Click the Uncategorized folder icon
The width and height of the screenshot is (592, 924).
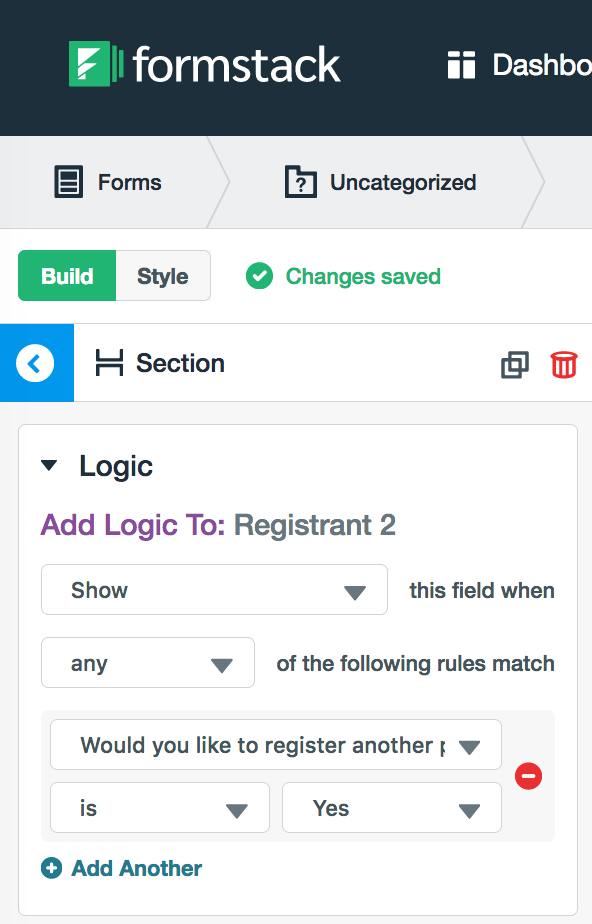[300, 182]
